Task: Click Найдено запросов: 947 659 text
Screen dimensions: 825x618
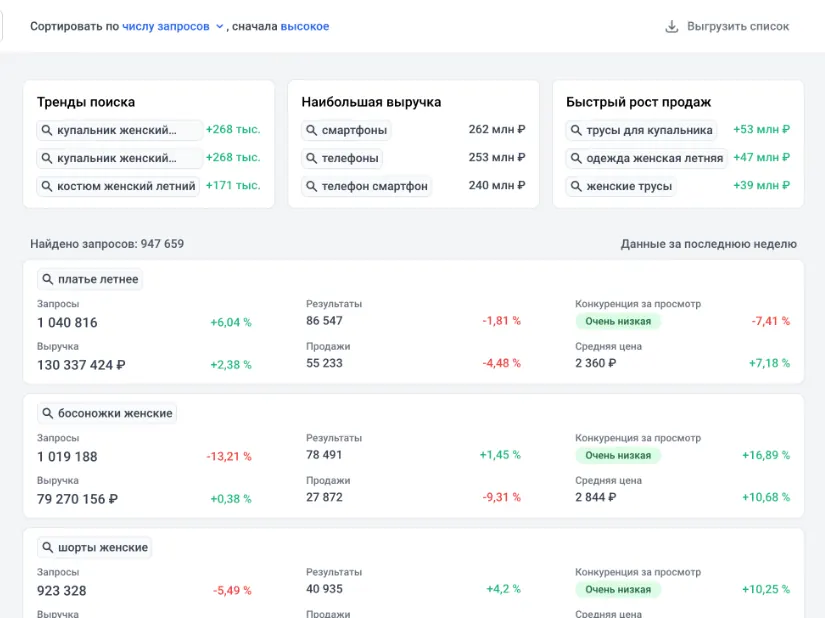Action: [107, 244]
